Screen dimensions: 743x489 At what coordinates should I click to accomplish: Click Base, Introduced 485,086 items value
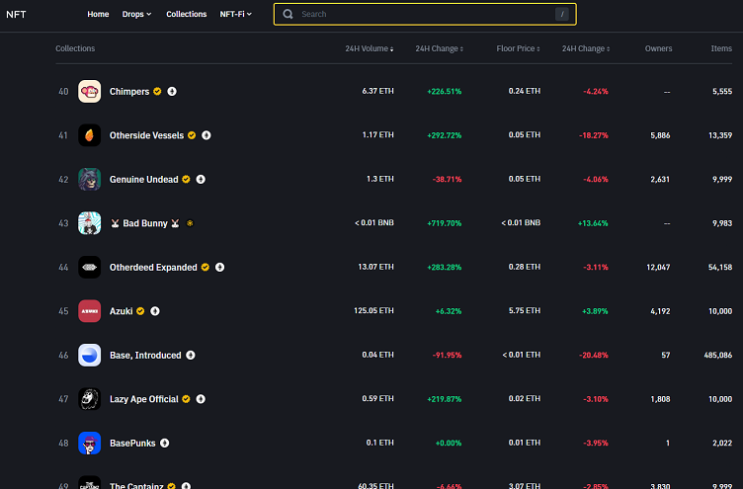(718, 355)
